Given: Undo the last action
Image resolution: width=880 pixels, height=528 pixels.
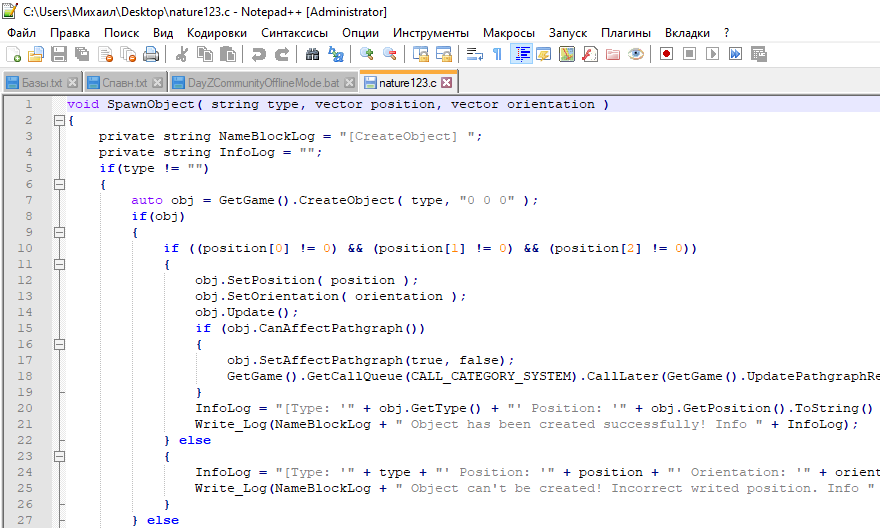Looking at the screenshot, I should click(x=258, y=54).
